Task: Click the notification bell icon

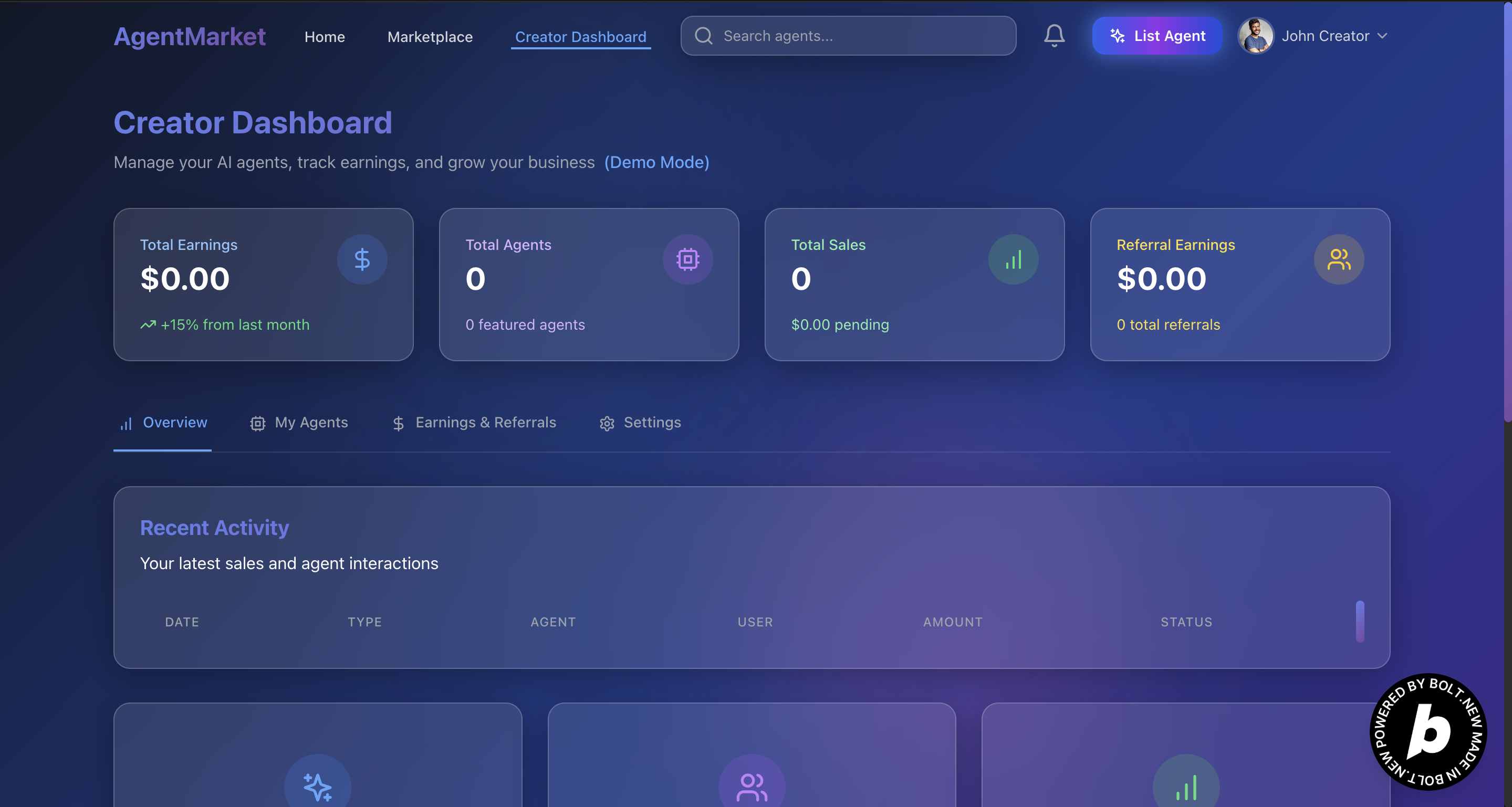Action: pos(1054,35)
